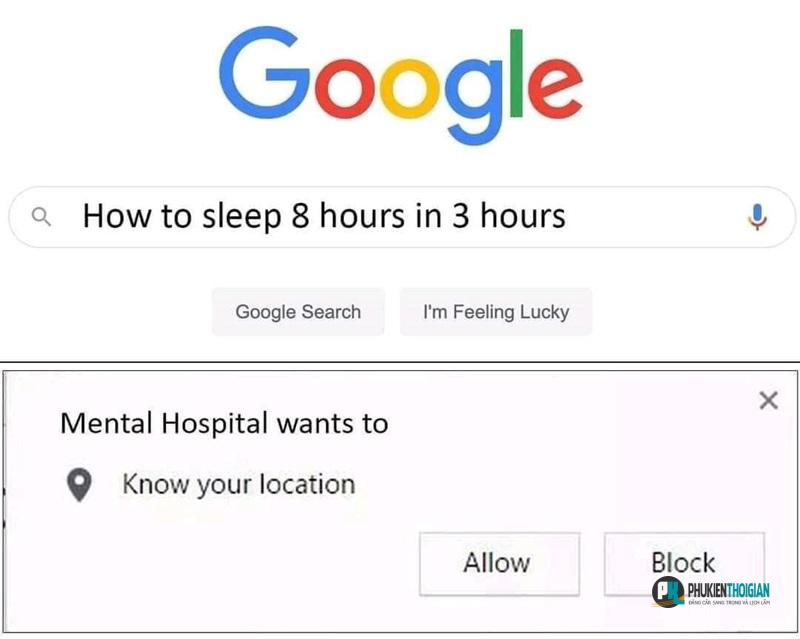
Task: Click the 'Mental Hospital wants to' heading
Action: (224, 424)
